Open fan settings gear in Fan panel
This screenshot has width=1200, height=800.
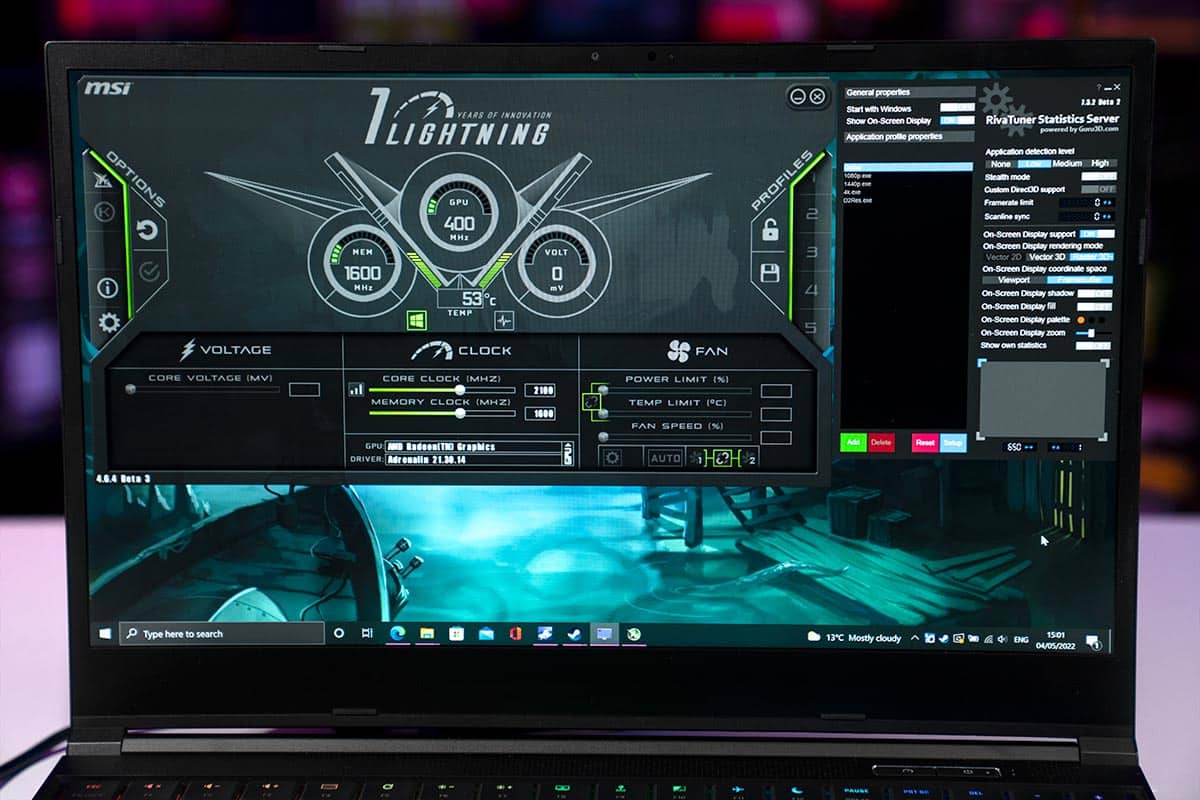tap(613, 458)
